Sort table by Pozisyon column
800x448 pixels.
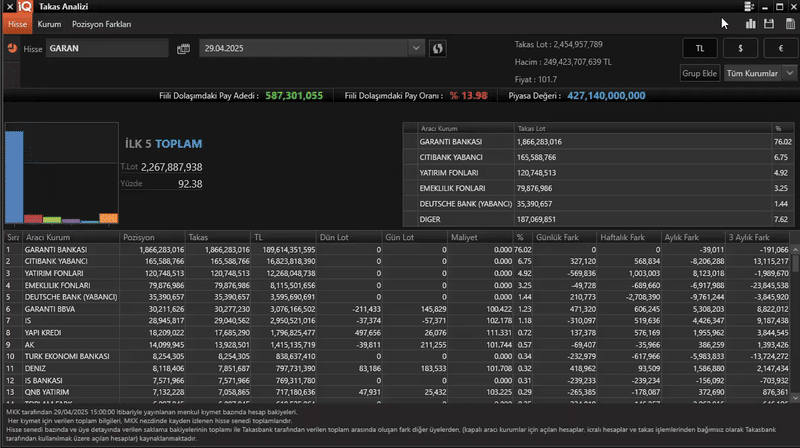pyautogui.click(x=153, y=237)
